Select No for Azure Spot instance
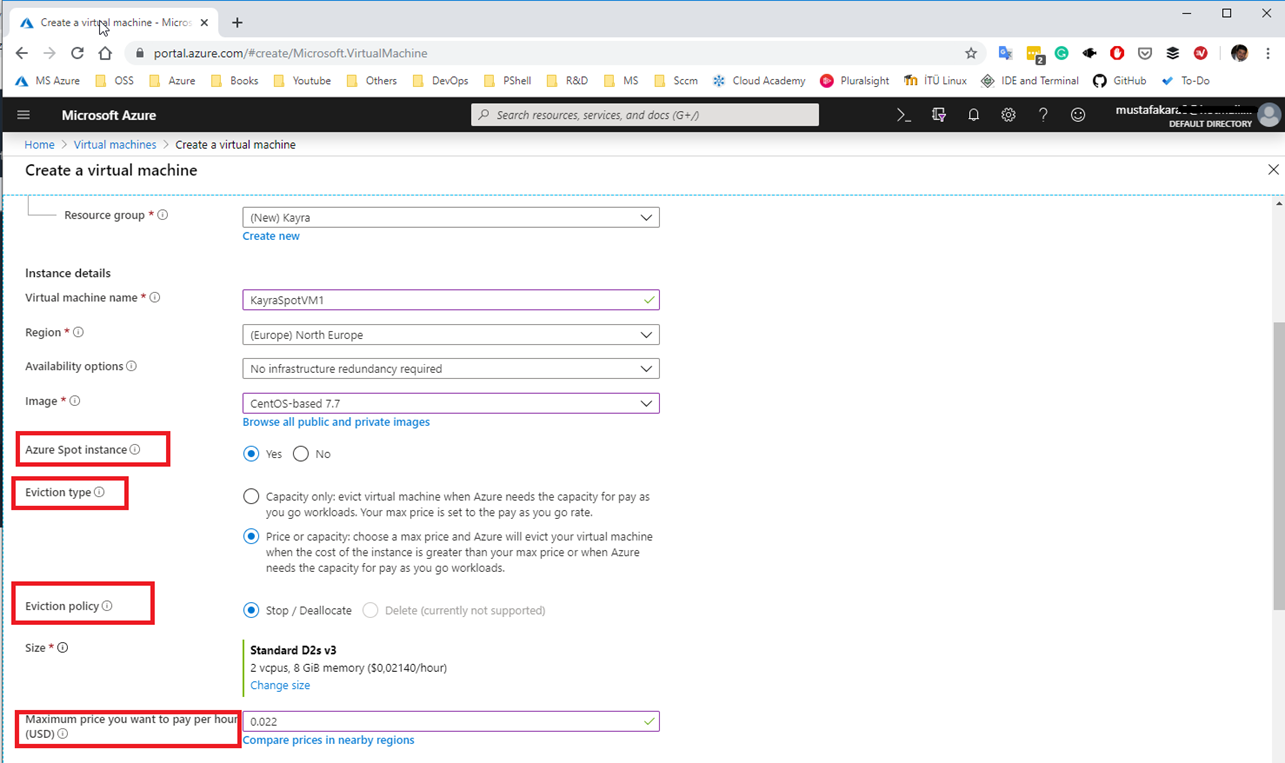1285x763 pixels. tap(301, 454)
